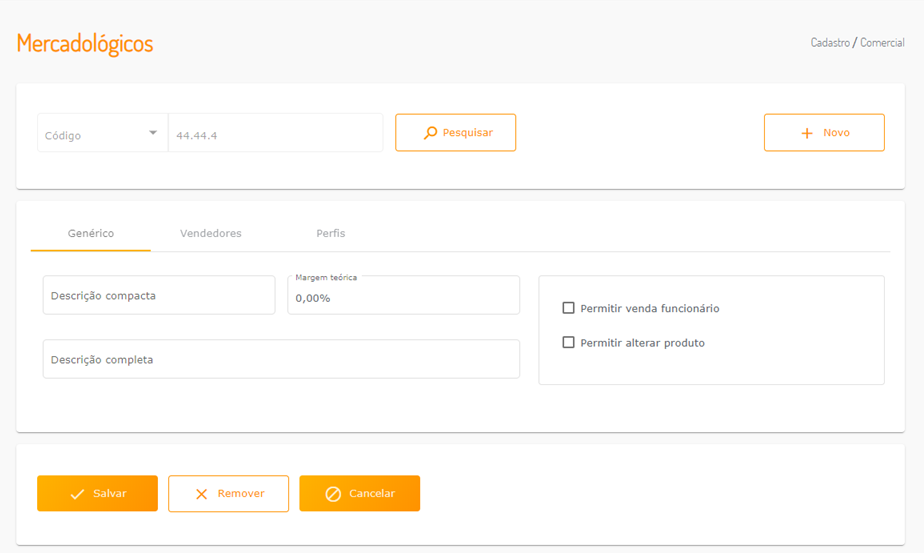Click the checkmark icon in Salvar

(x=77, y=494)
